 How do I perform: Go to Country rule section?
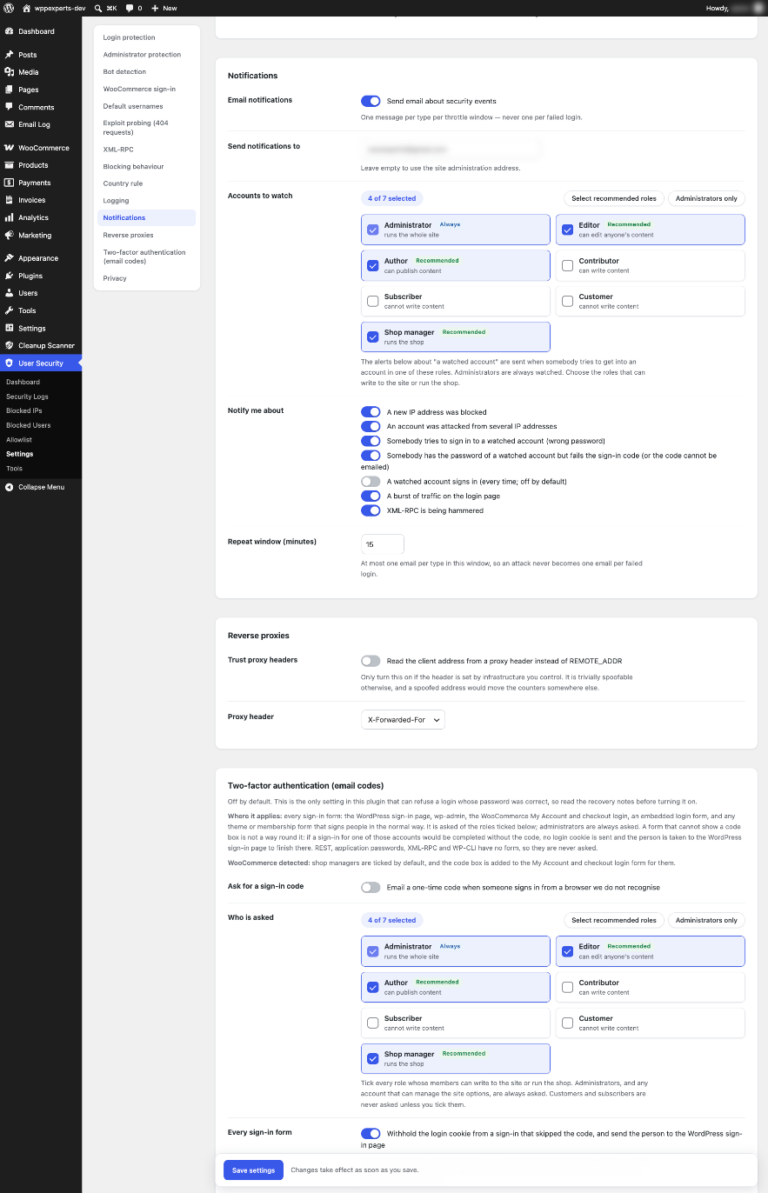[123, 183]
